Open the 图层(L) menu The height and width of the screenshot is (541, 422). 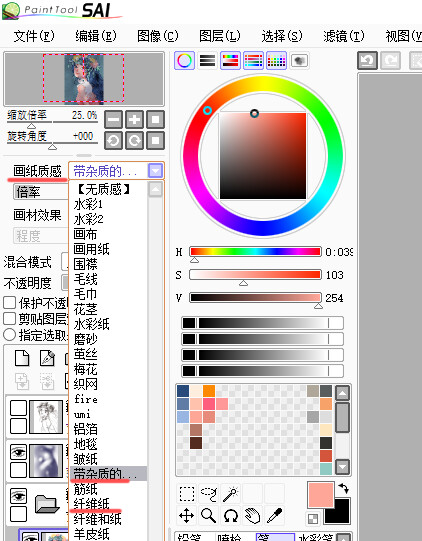[x=220, y=36]
